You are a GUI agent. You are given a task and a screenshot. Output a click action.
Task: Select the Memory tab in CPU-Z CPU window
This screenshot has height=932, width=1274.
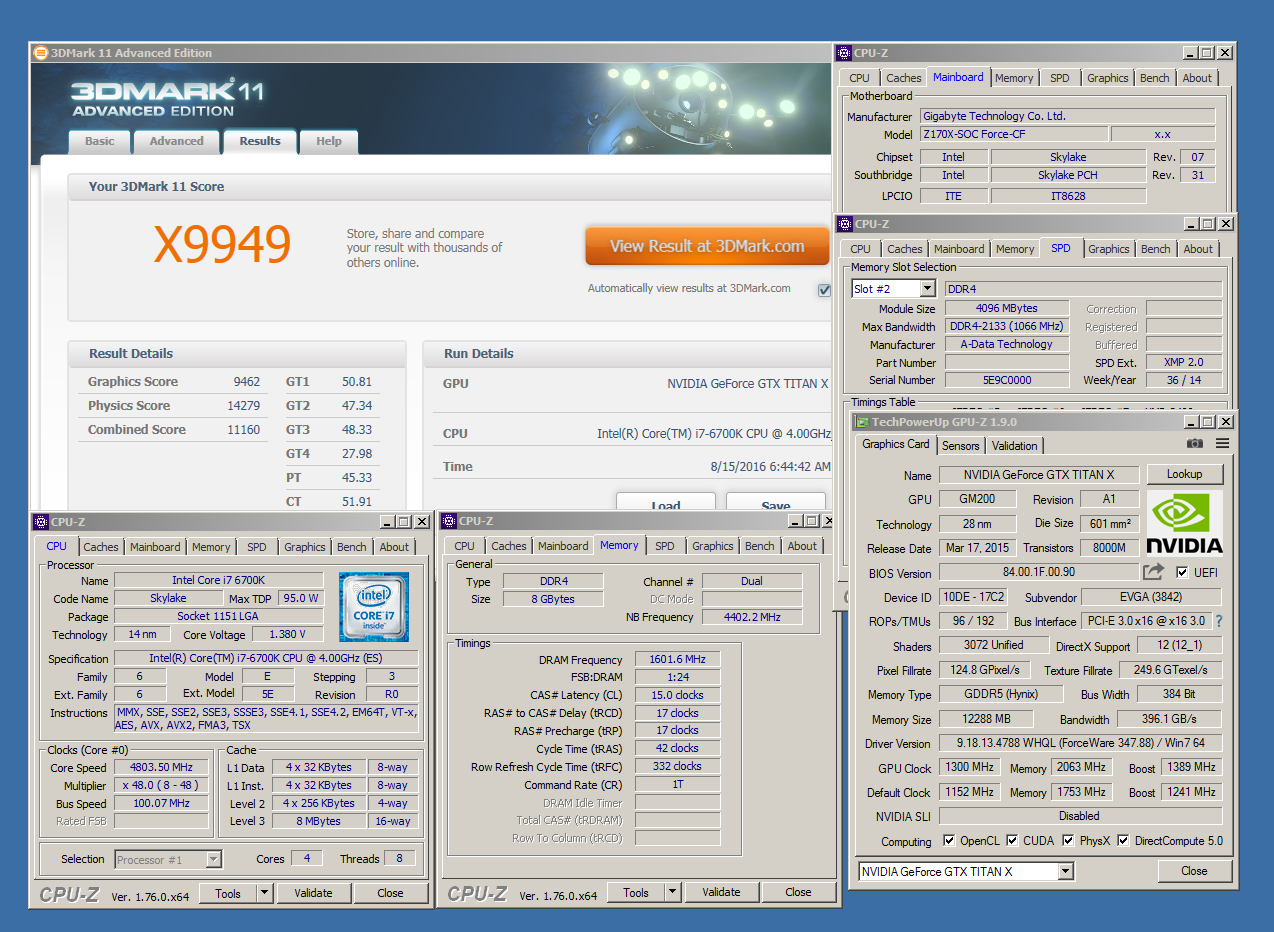coord(211,547)
